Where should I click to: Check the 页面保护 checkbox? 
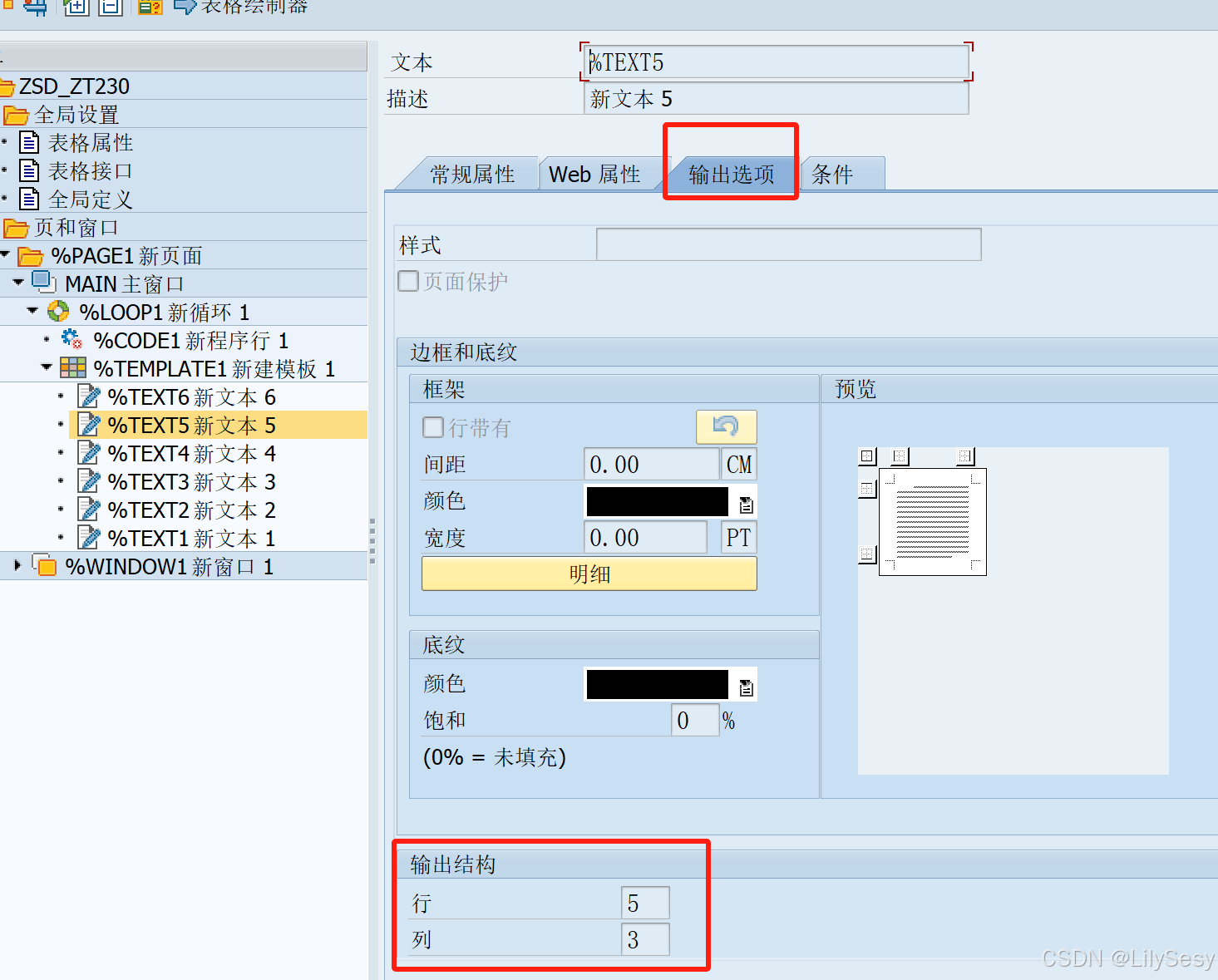pyautogui.click(x=408, y=281)
